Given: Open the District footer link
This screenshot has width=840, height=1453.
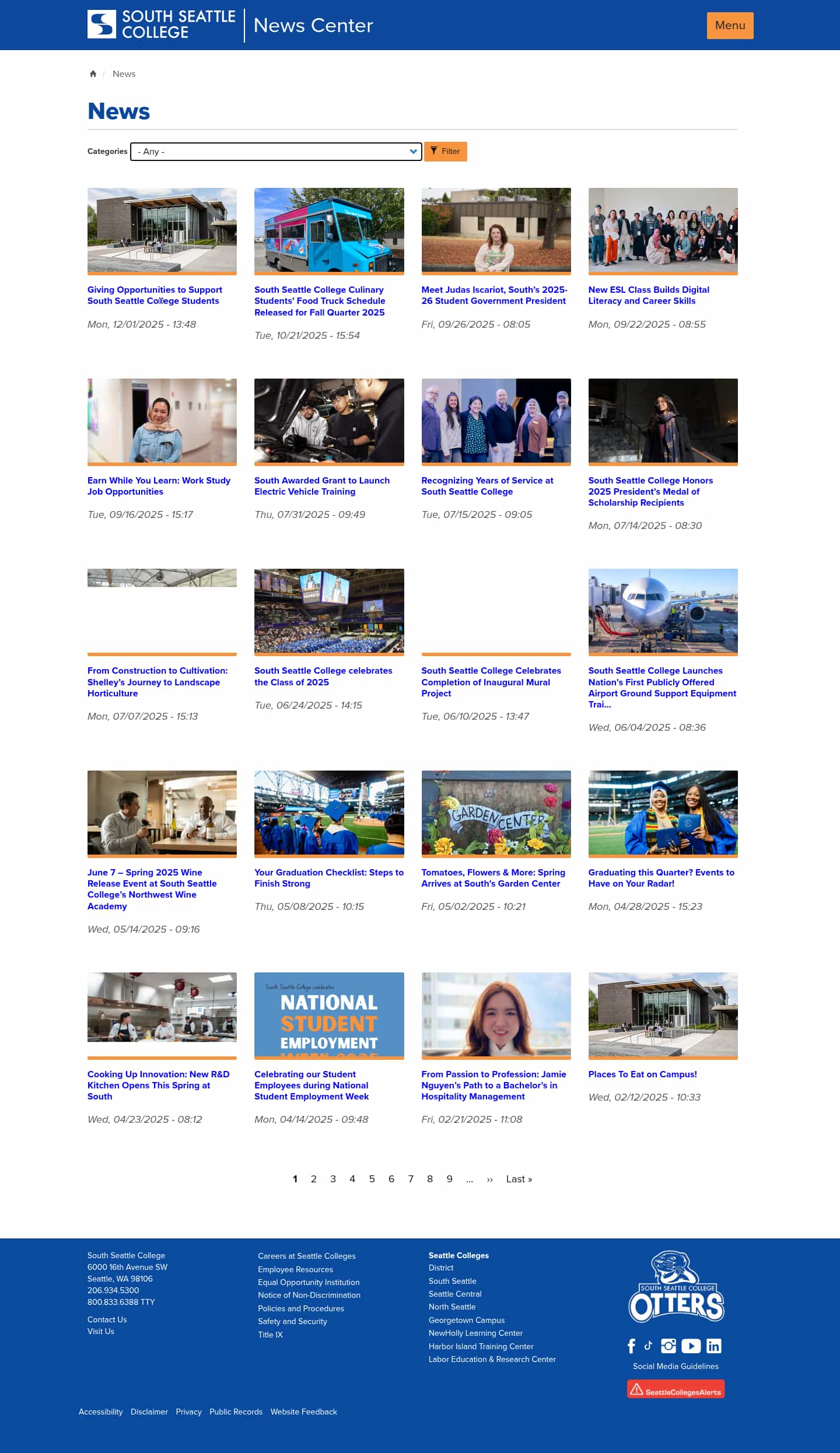Looking at the screenshot, I should pyautogui.click(x=441, y=1268).
